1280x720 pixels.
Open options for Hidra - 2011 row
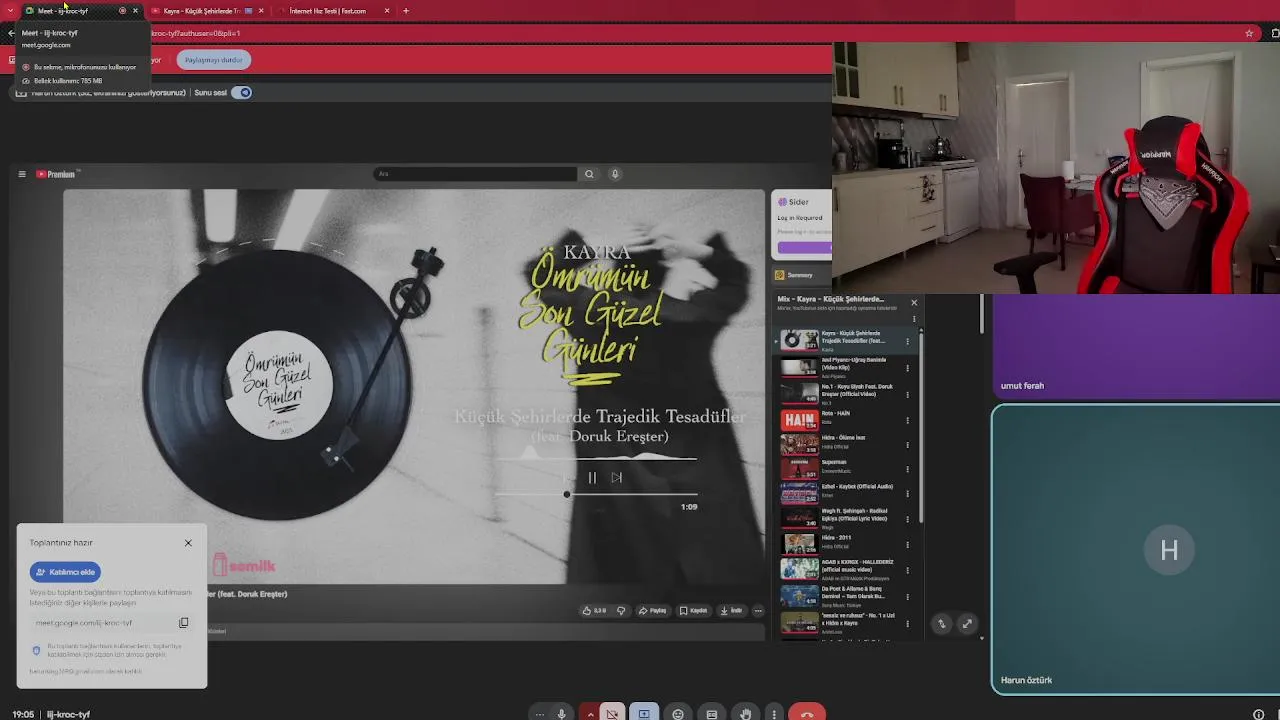(907, 545)
